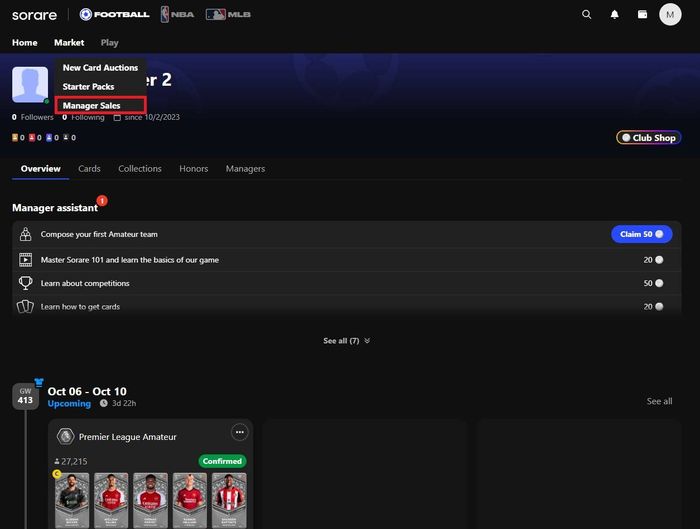Image resolution: width=700 pixels, height=529 pixels.
Task: Open the Premier League Amateur competition title
Action: [x=128, y=437]
